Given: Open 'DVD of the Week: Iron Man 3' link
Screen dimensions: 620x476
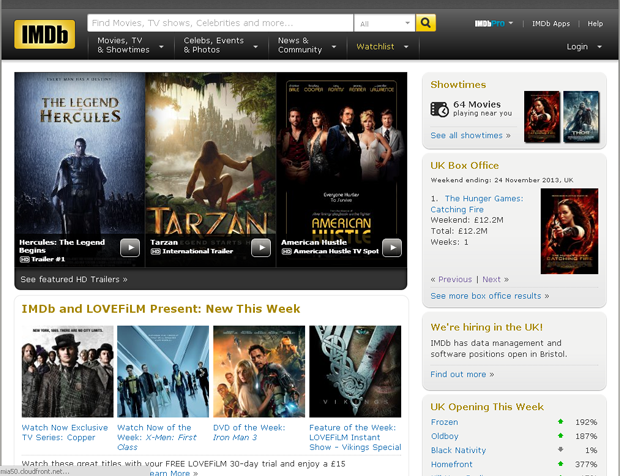Looking at the screenshot, I should [x=249, y=433].
